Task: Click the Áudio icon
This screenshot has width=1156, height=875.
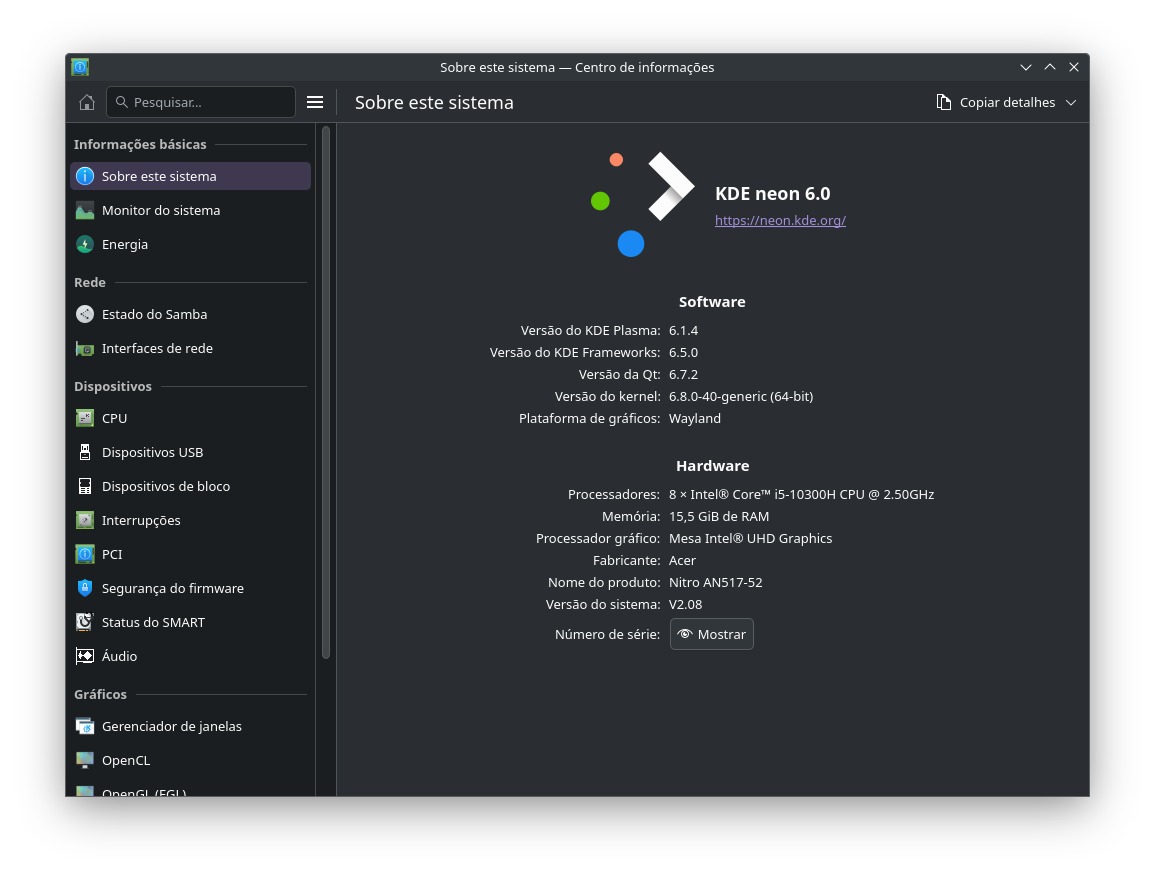Action: click(x=85, y=655)
